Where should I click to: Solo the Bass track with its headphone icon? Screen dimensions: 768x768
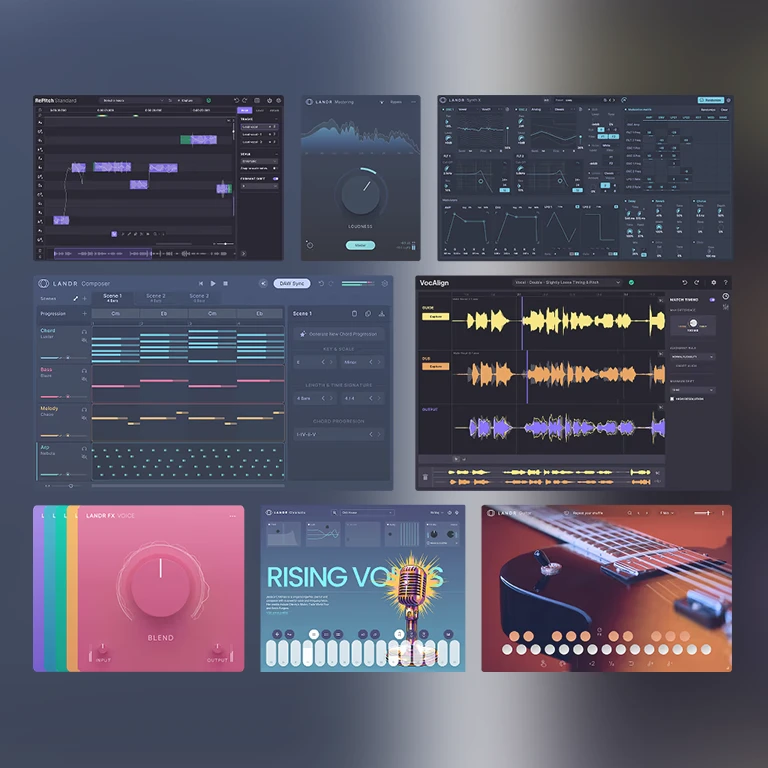(x=84, y=371)
